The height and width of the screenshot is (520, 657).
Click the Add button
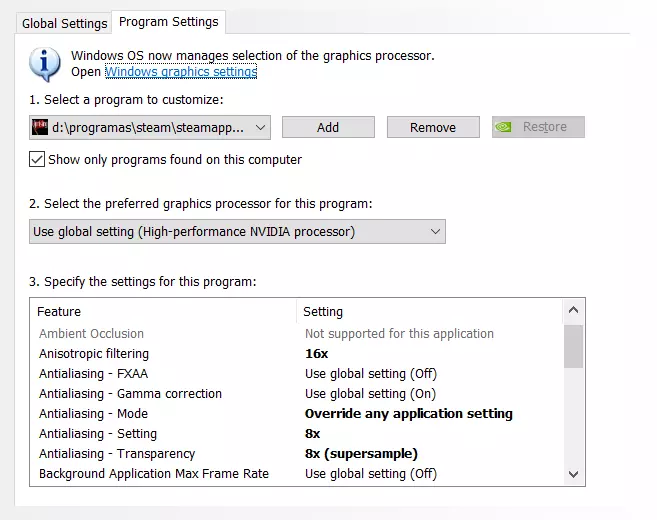point(328,127)
